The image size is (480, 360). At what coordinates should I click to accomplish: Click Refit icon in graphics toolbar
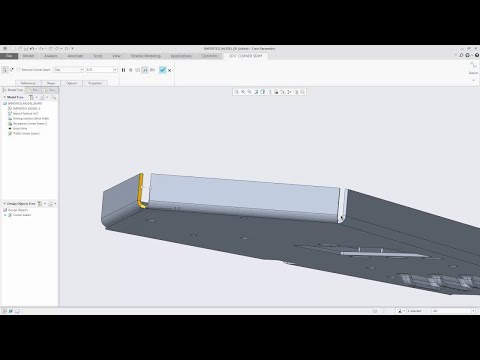point(237,92)
